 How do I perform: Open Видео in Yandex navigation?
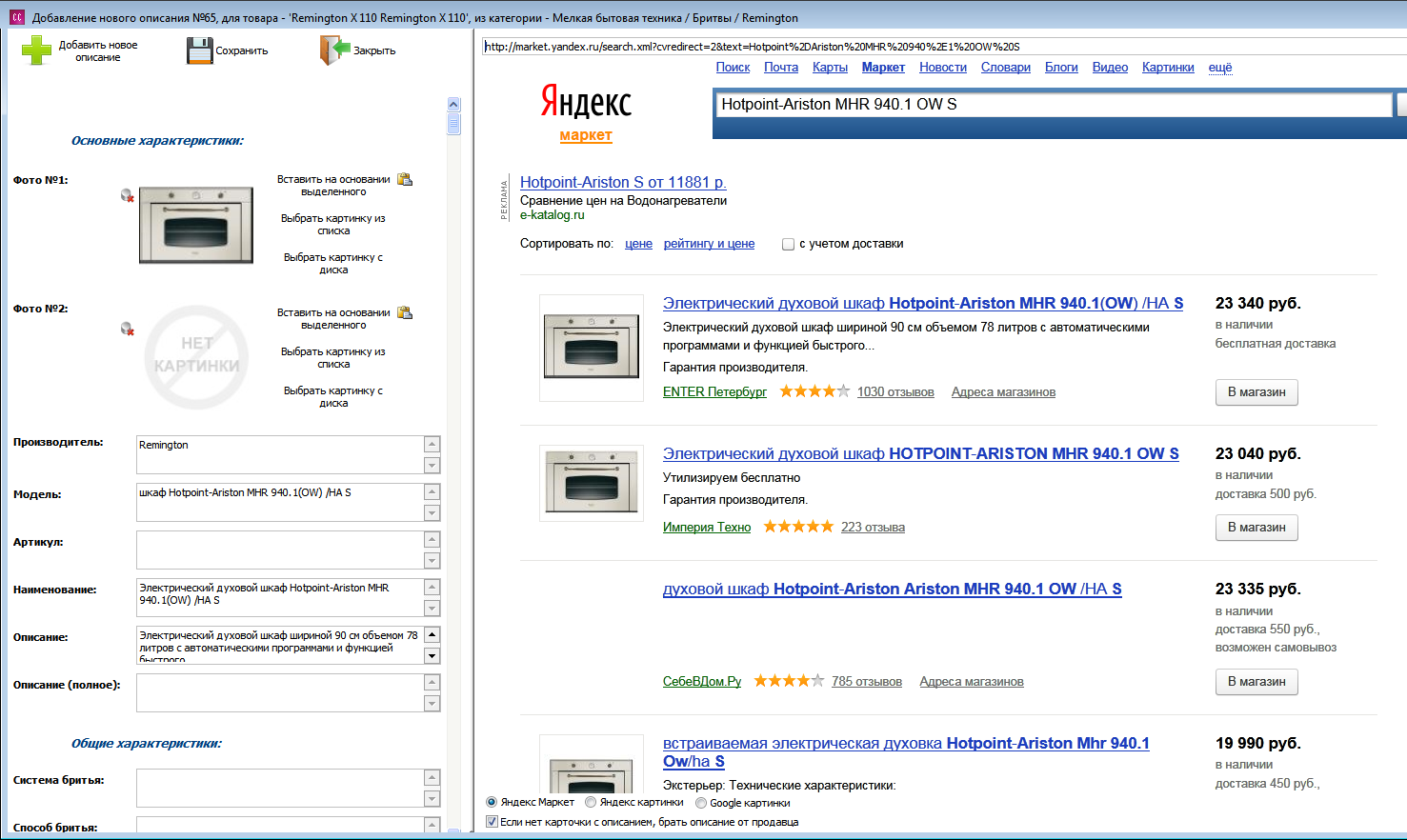1110,67
